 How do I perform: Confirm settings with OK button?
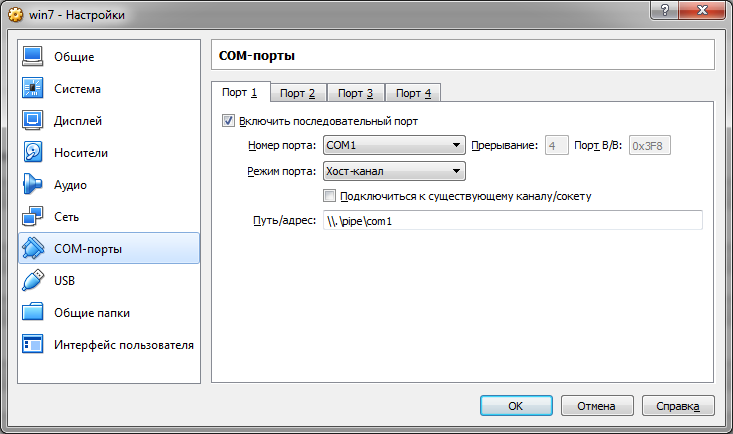[x=516, y=405]
